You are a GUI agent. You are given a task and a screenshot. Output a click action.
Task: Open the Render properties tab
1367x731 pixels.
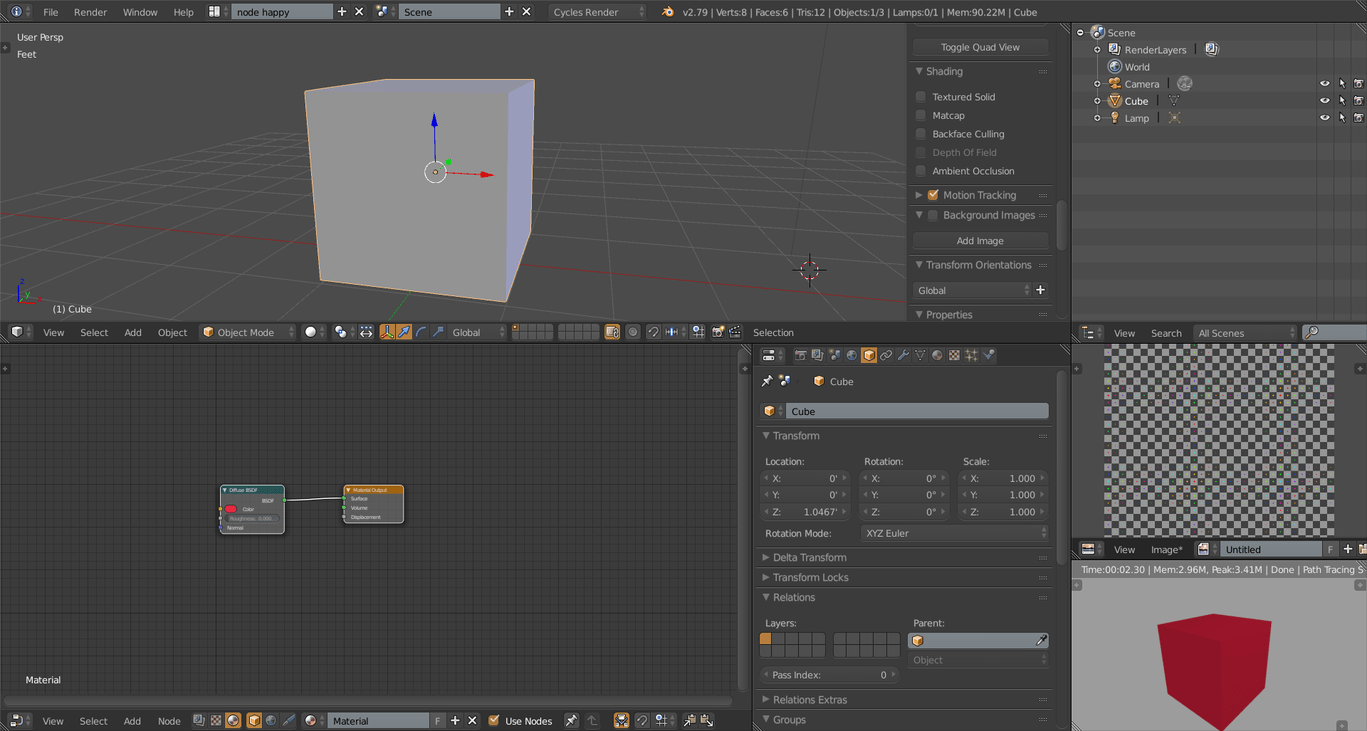(801, 355)
